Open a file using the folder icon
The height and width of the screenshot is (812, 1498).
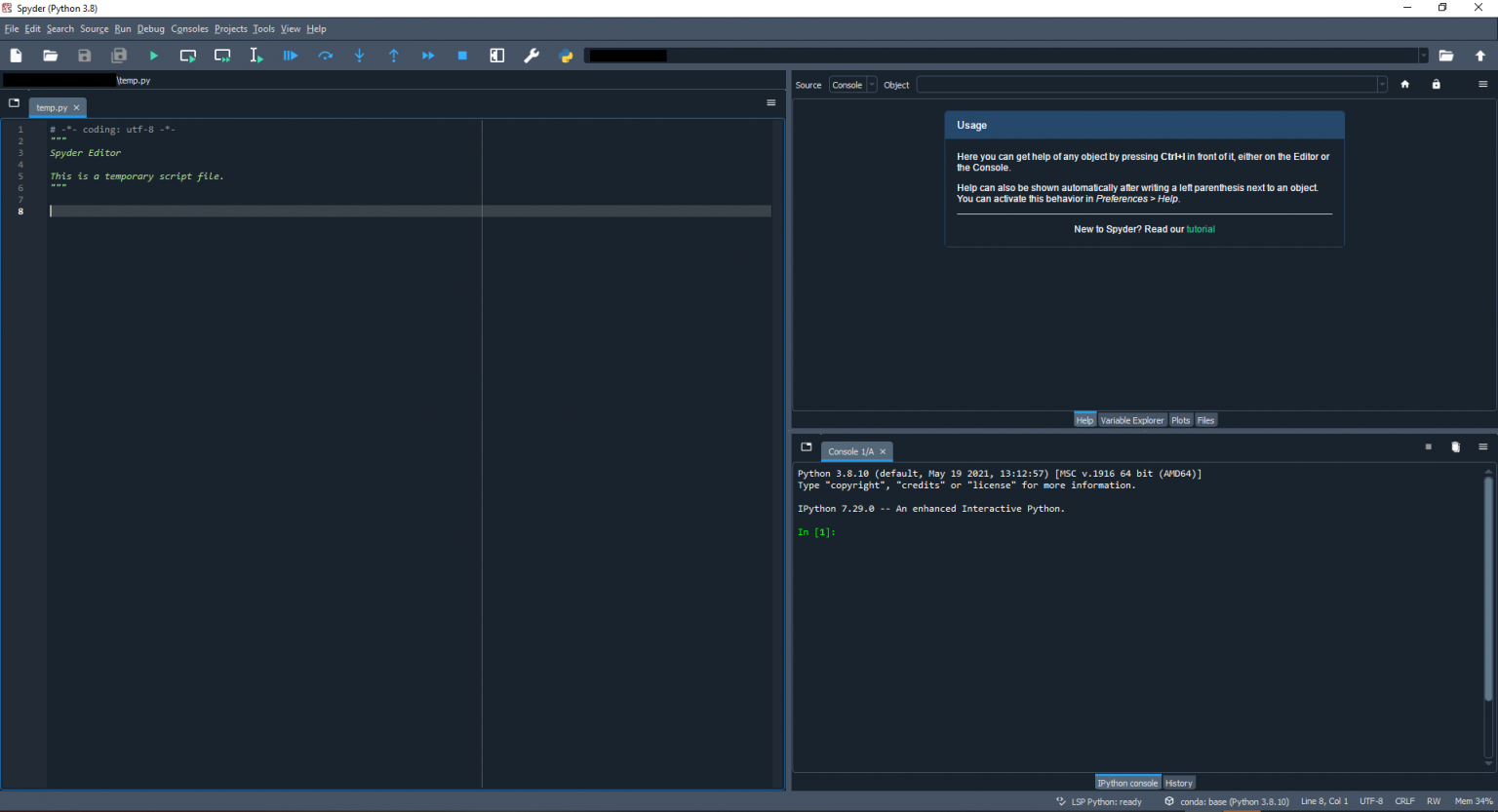click(51, 56)
